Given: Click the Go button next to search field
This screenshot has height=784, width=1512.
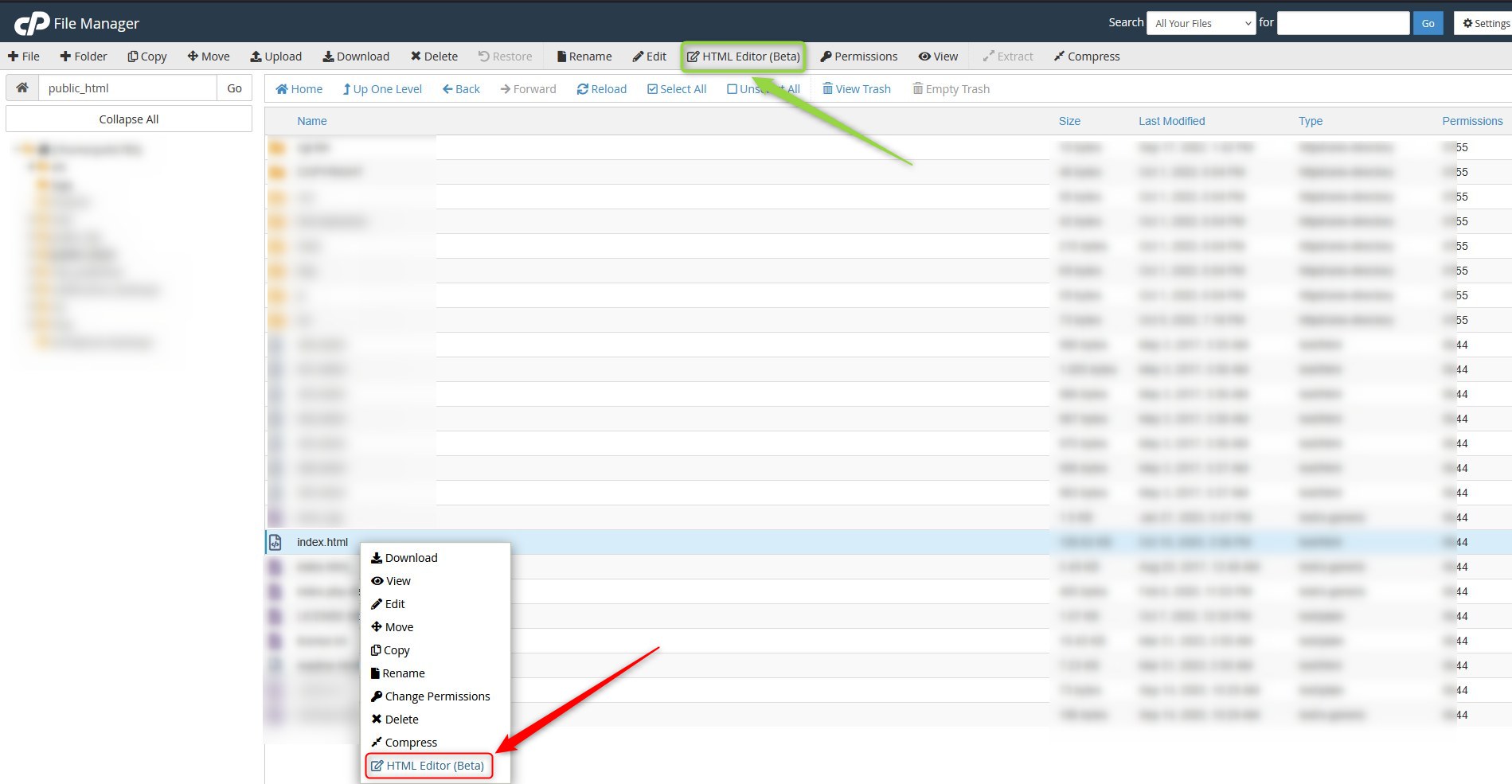Looking at the screenshot, I should [x=1428, y=23].
